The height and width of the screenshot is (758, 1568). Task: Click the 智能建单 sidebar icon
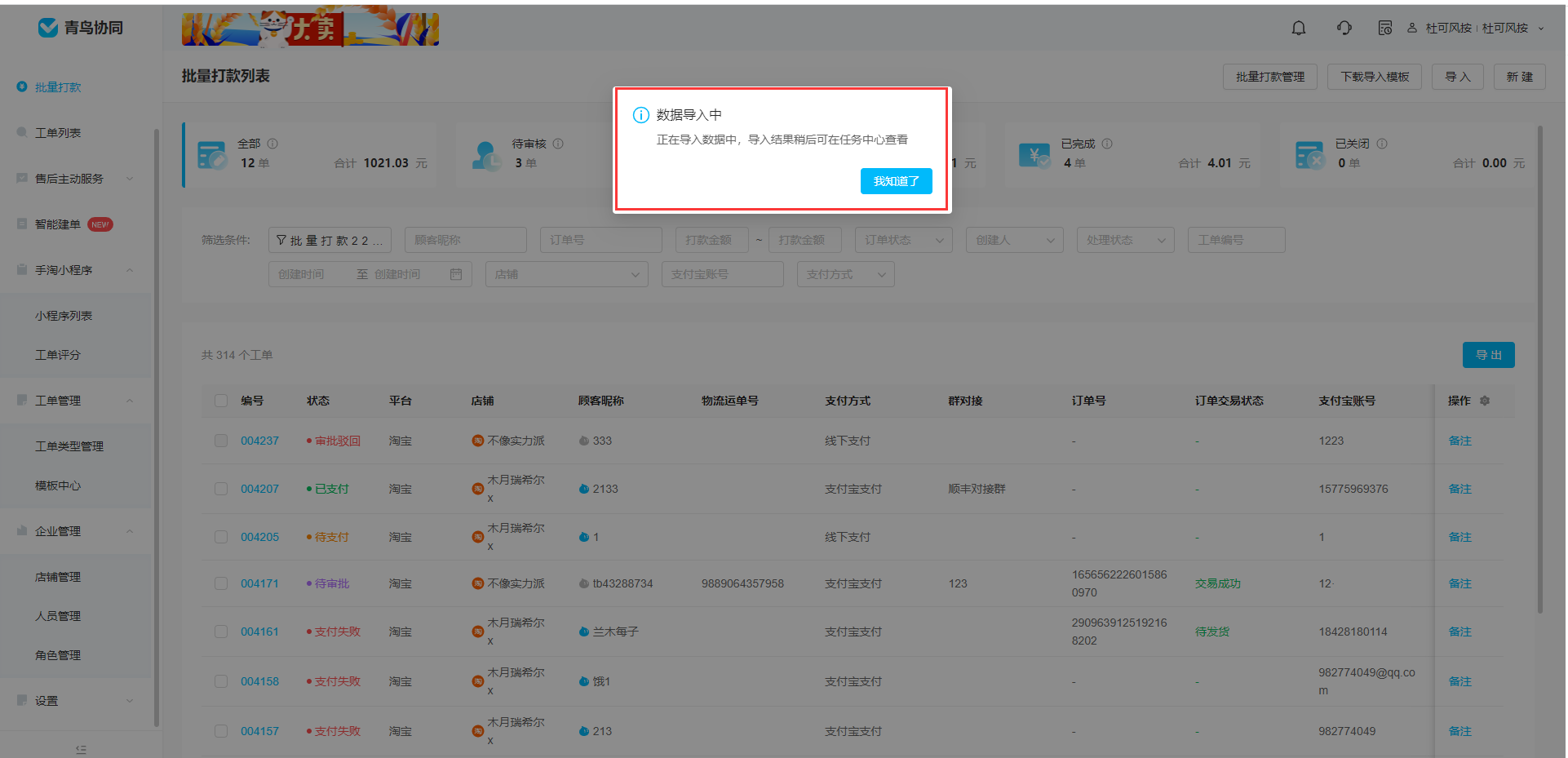tap(22, 224)
